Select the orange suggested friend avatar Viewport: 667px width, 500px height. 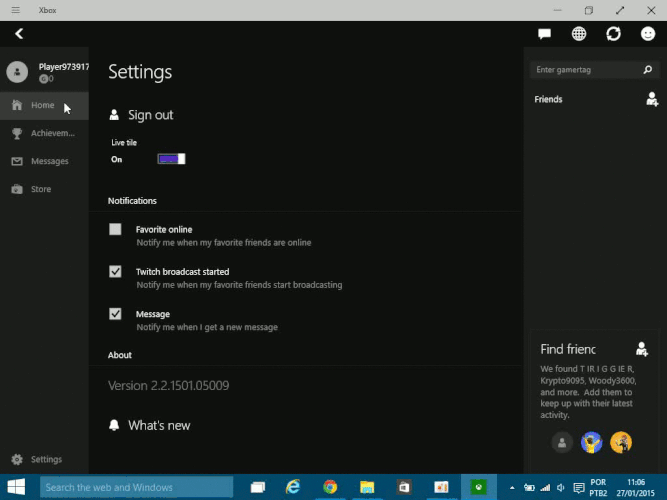[x=621, y=443]
